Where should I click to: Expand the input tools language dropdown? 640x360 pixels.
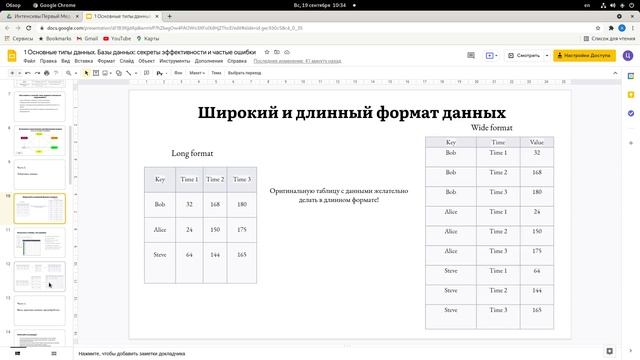(167, 73)
